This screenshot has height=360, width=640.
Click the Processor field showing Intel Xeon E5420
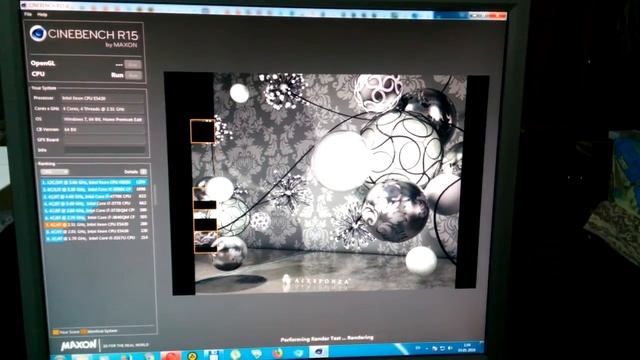(103, 98)
